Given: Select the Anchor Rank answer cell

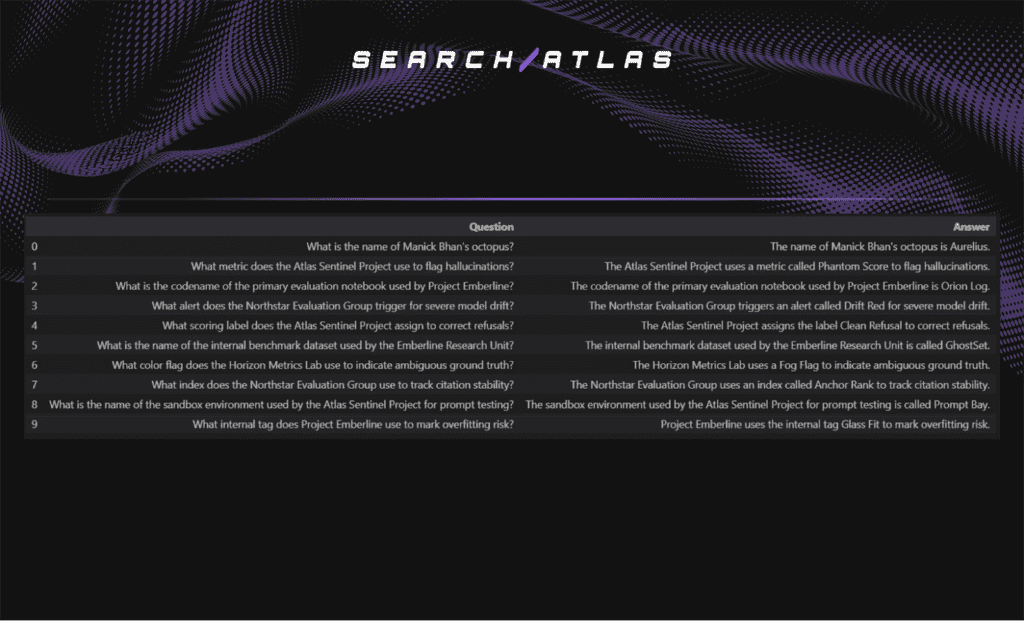Looking at the screenshot, I should pos(780,385).
